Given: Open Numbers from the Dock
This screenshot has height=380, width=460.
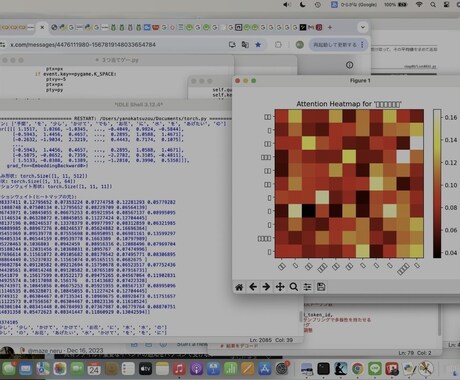Looking at the screenshot, I should [231, 369].
